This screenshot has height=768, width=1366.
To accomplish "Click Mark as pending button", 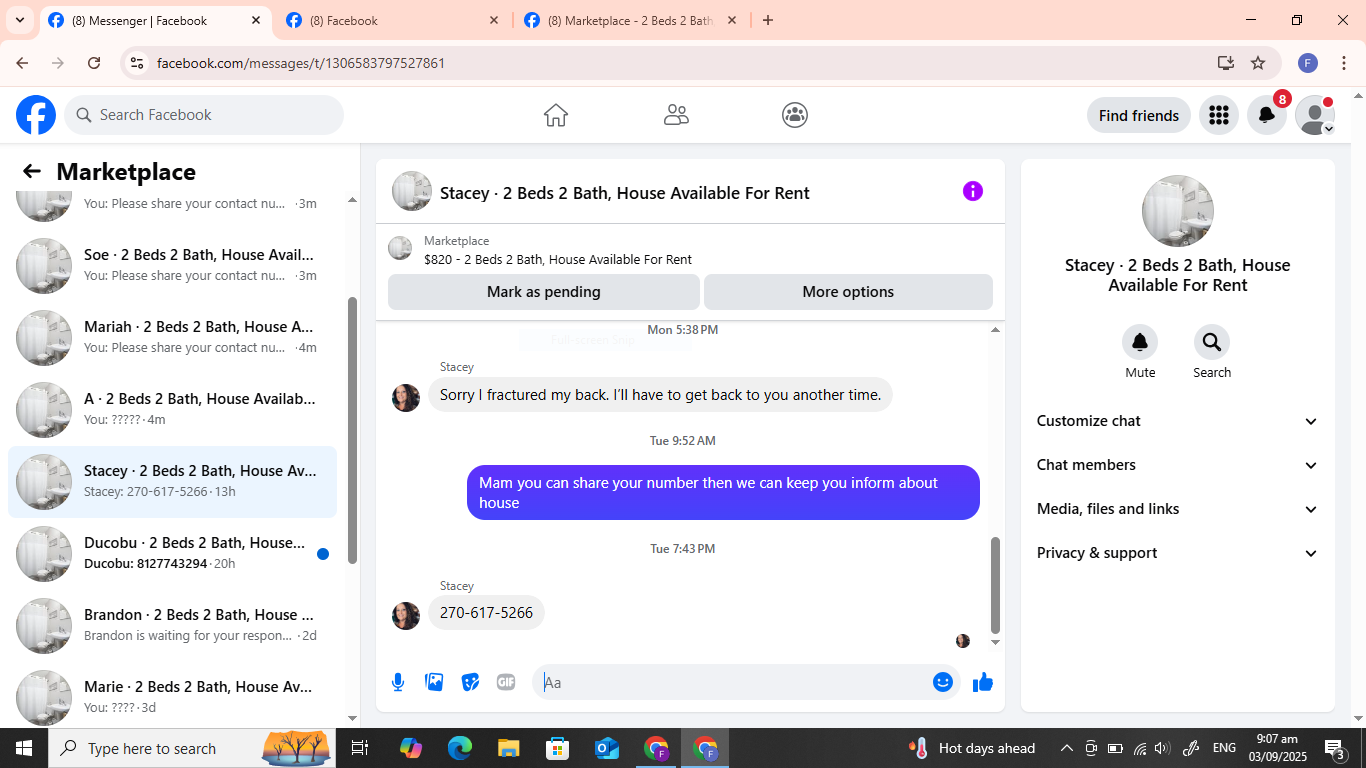I will (544, 292).
